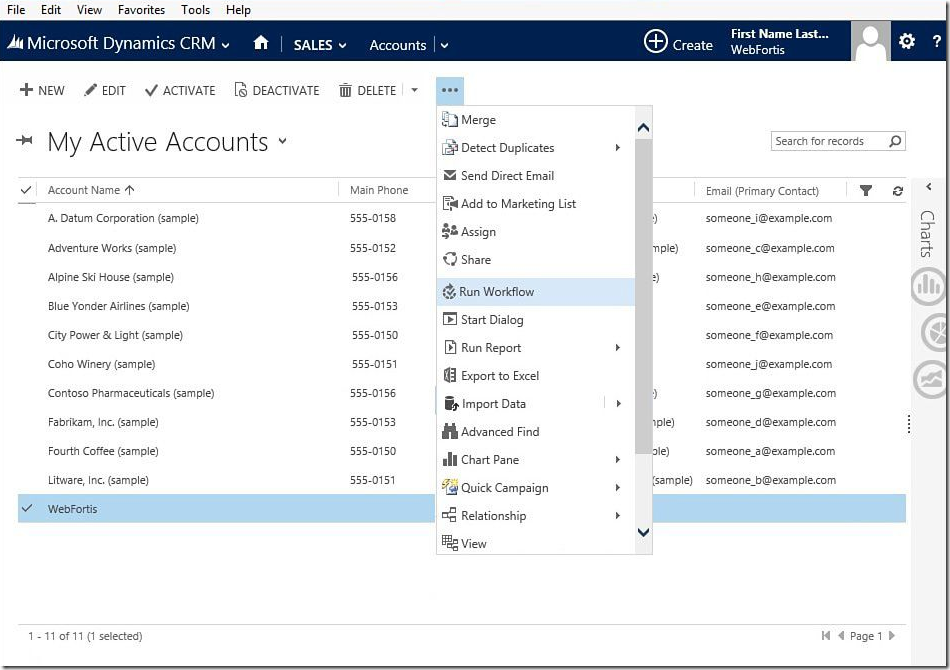Image resolution: width=950 pixels, height=670 pixels.
Task: Open the filter funnel icon in grid header
Action: click(866, 191)
